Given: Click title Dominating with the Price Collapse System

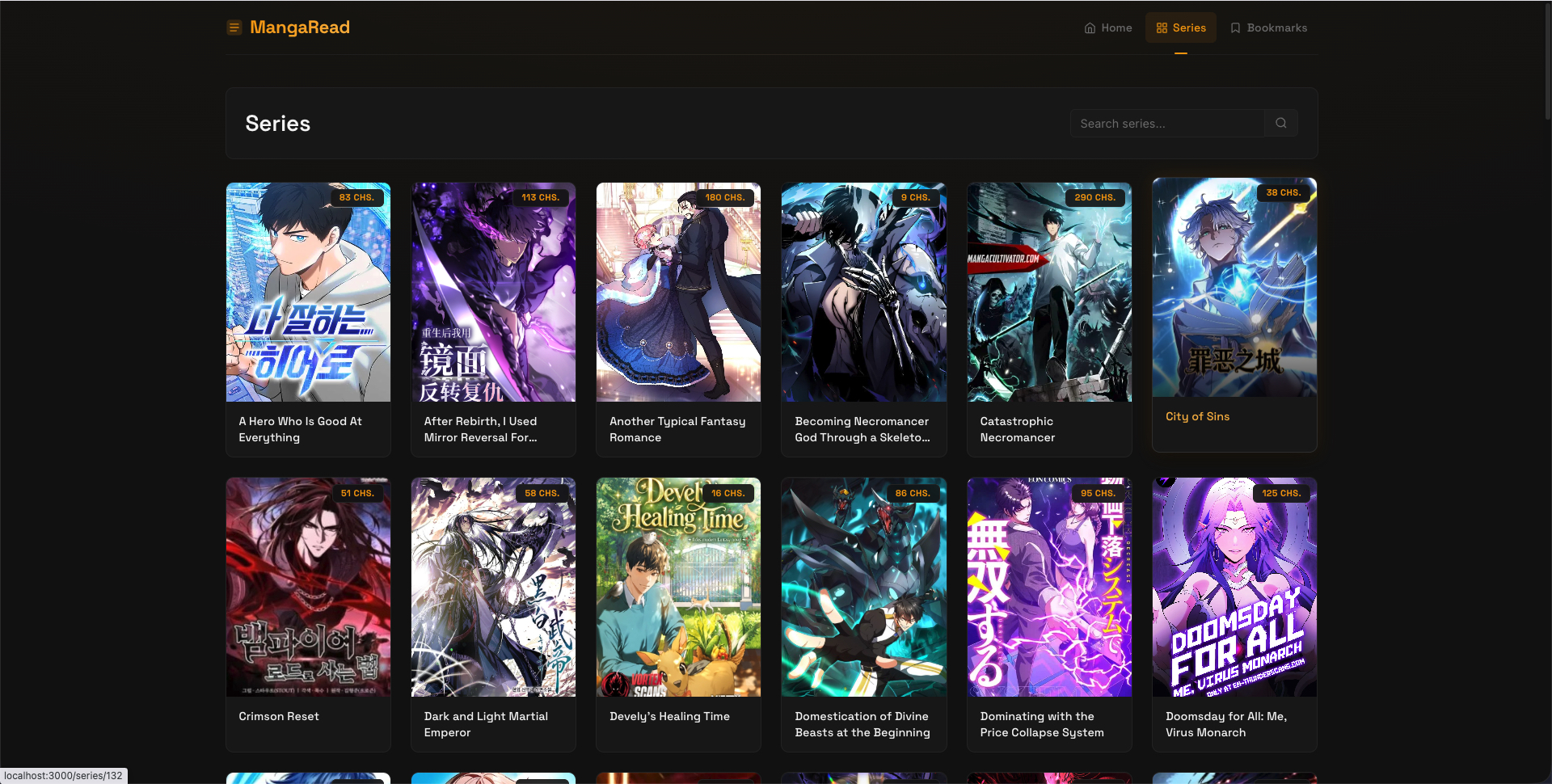Looking at the screenshot, I should coord(1042,724).
